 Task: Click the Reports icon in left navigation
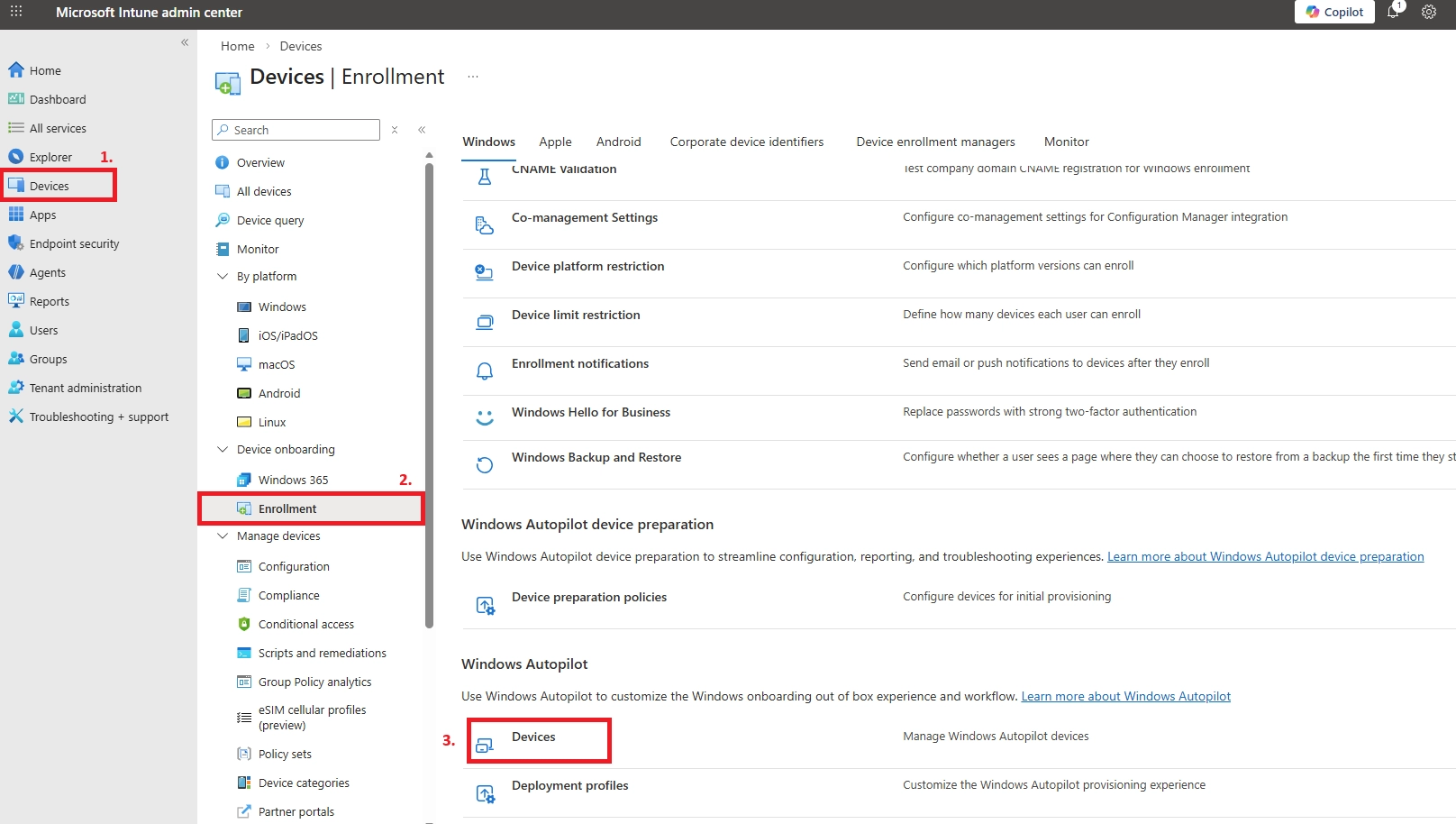15,301
